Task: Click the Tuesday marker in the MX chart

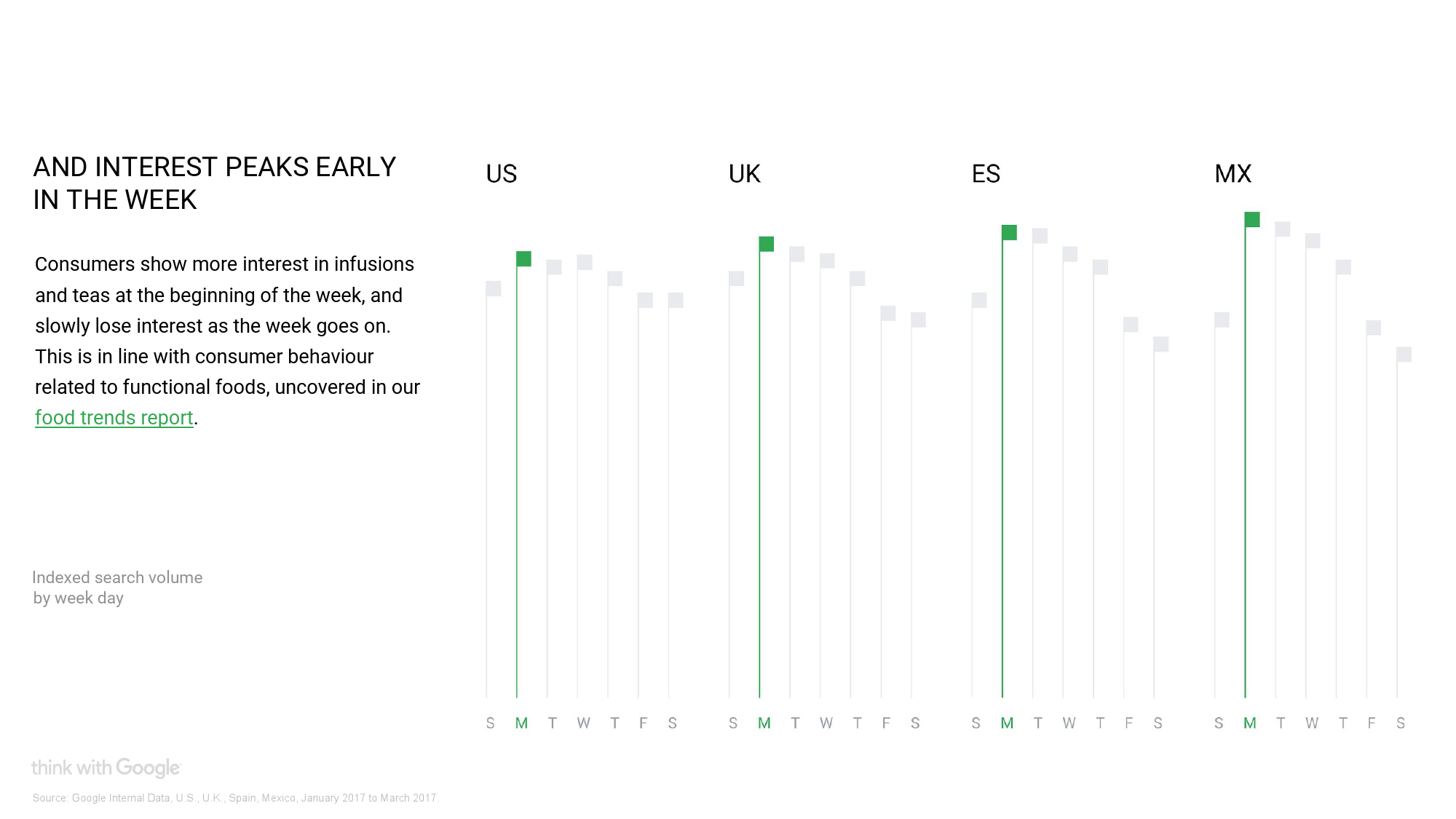Action: 1283,229
